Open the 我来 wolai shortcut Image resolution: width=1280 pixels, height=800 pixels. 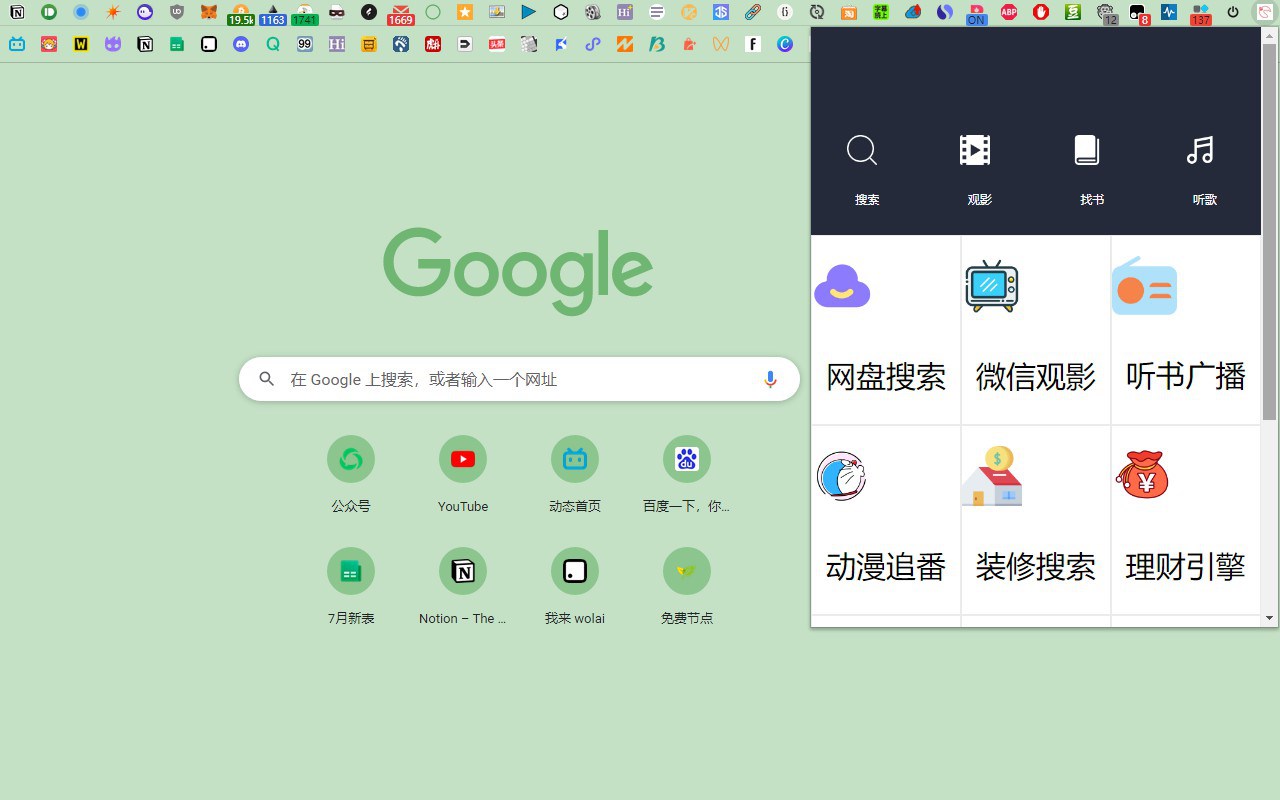pyautogui.click(x=575, y=586)
